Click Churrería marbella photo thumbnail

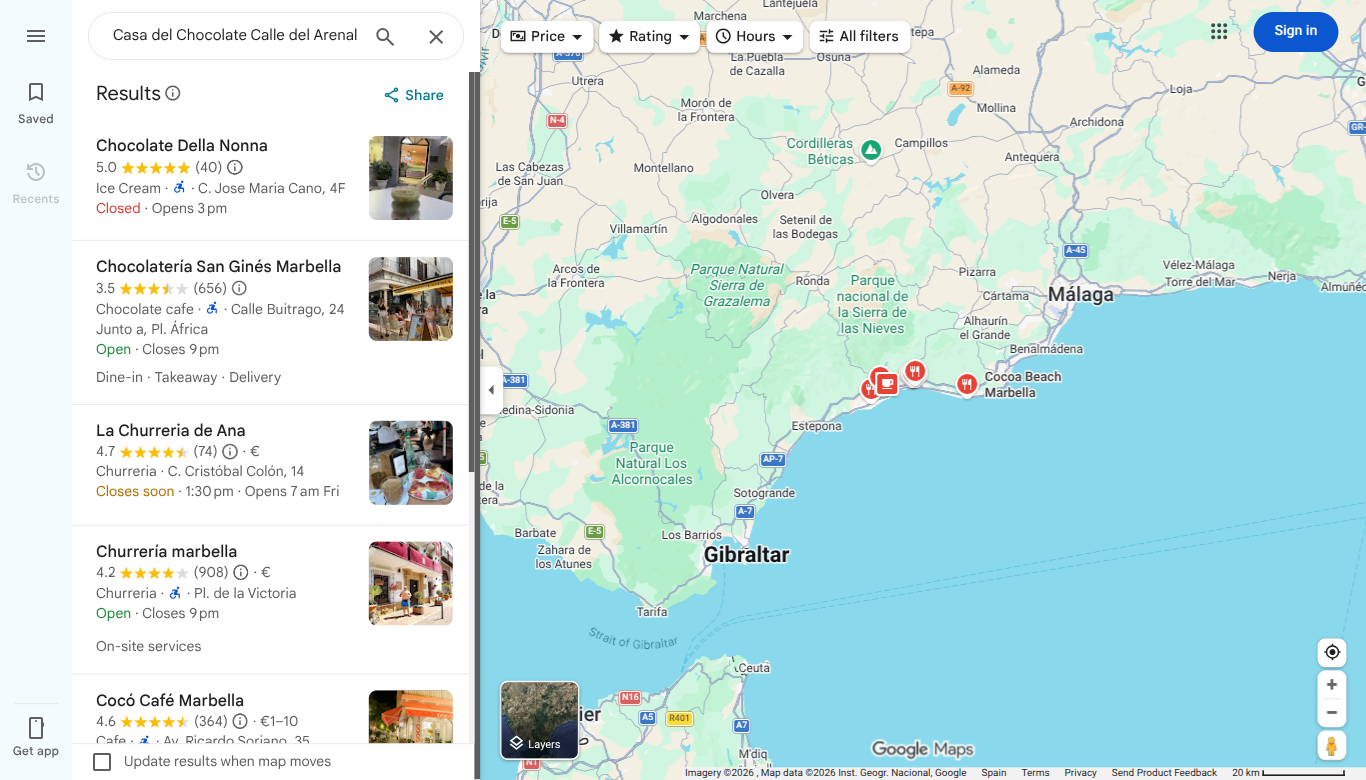click(x=411, y=584)
